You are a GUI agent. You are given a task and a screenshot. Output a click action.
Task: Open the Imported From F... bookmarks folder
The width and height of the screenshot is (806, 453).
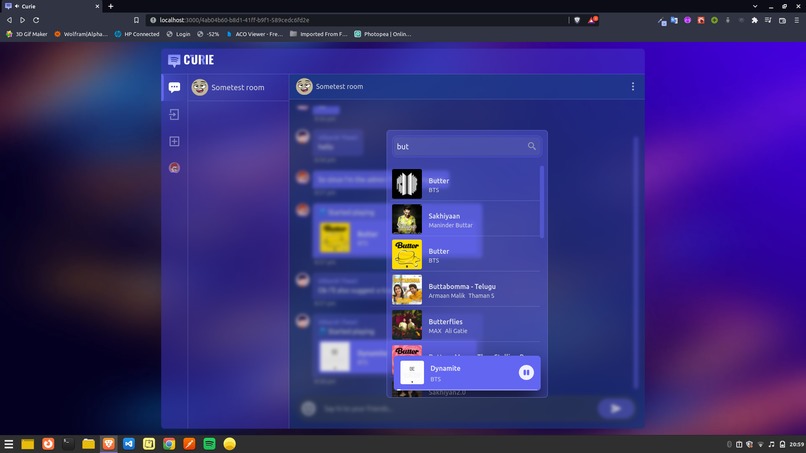pos(319,34)
